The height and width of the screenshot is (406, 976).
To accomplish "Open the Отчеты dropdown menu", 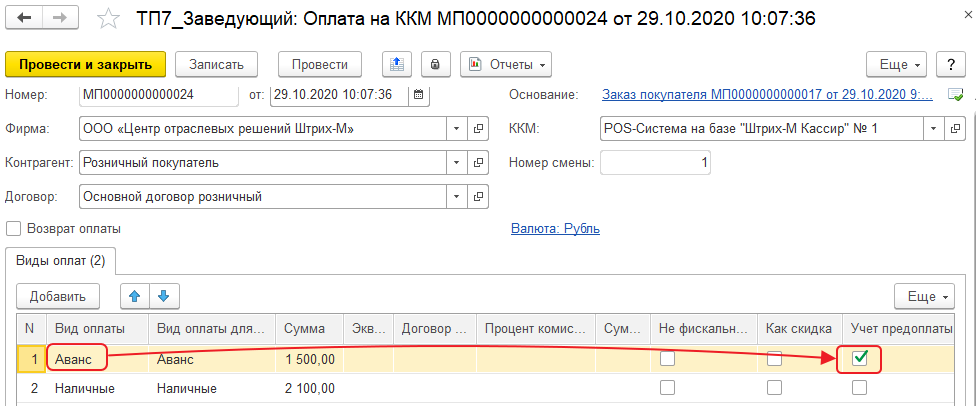I will coord(506,64).
